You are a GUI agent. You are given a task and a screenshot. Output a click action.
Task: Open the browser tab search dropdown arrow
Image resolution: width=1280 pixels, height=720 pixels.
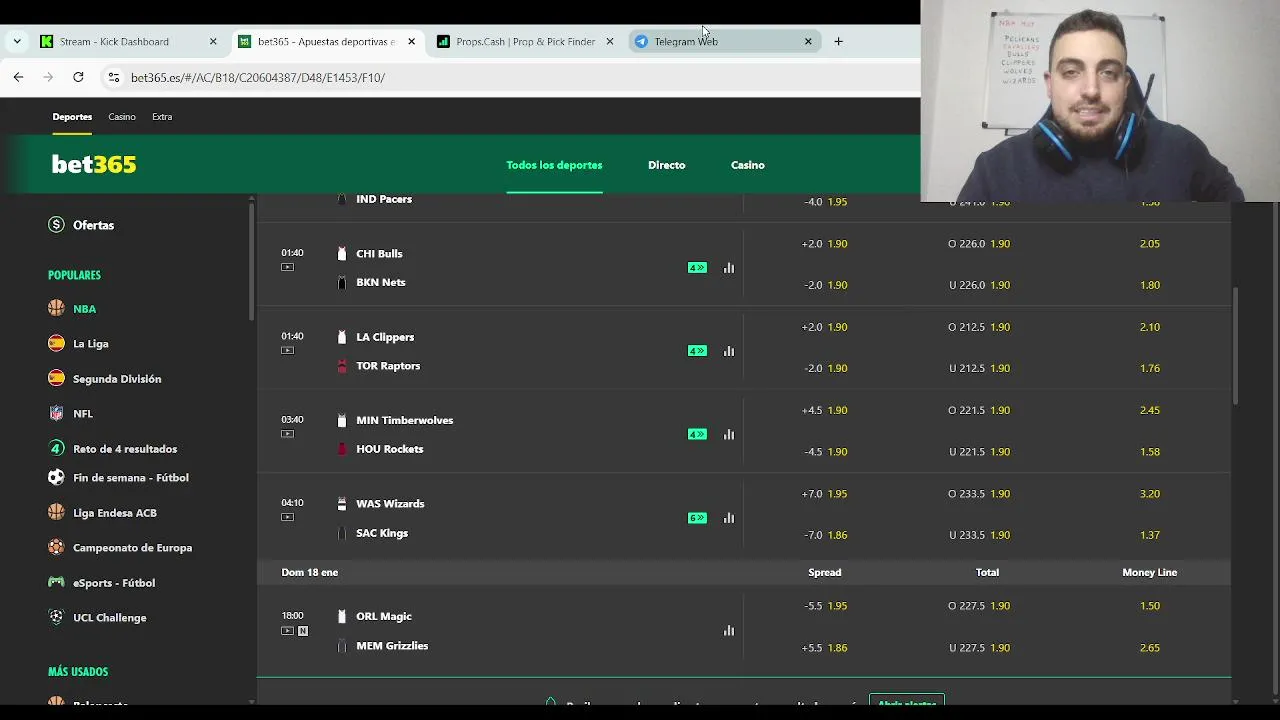pyautogui.click(x=17, y=41)
